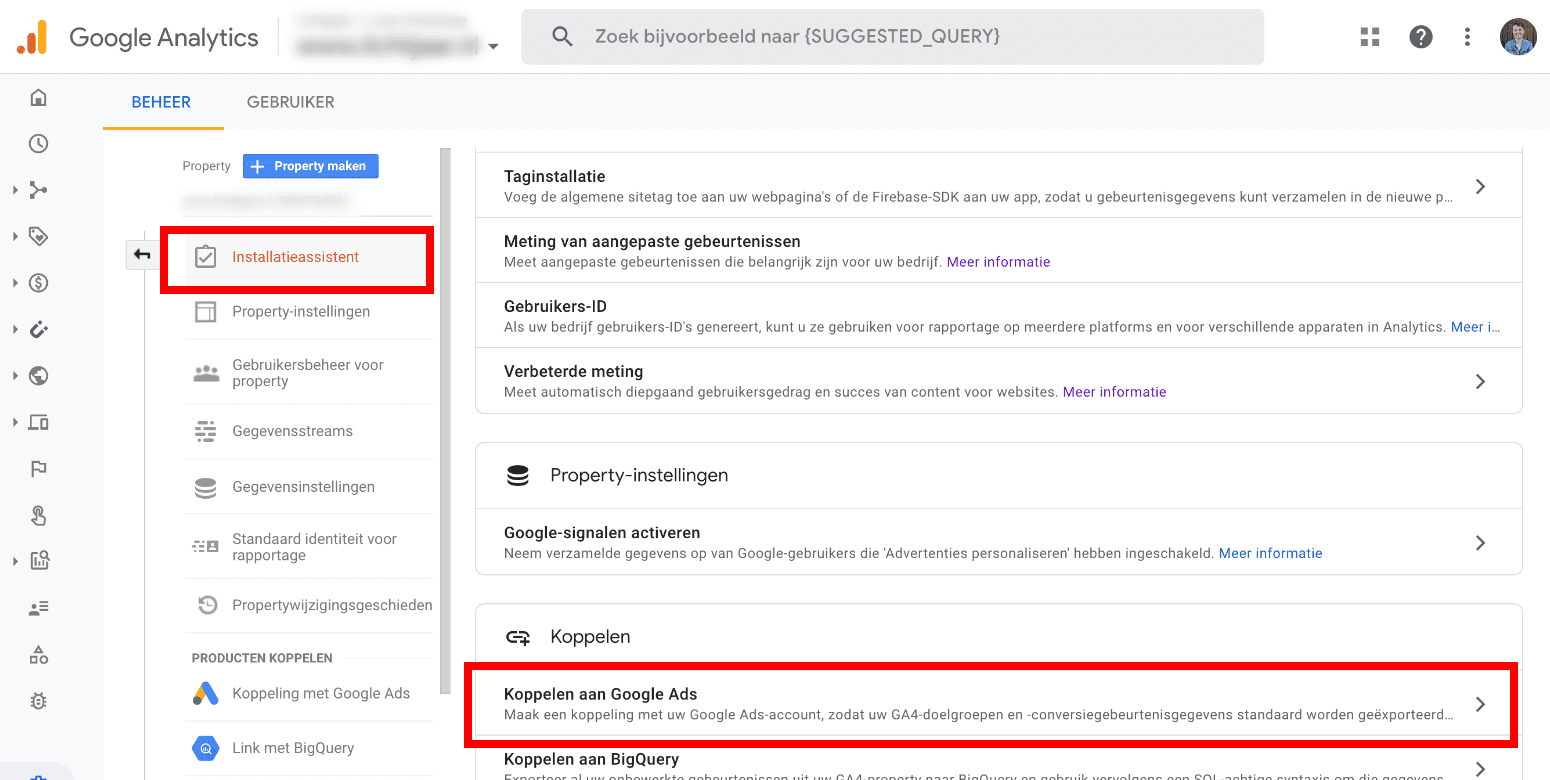Switch to the BEHEER tab
The width and height of the screenshot is (1550, 780).
161,102
